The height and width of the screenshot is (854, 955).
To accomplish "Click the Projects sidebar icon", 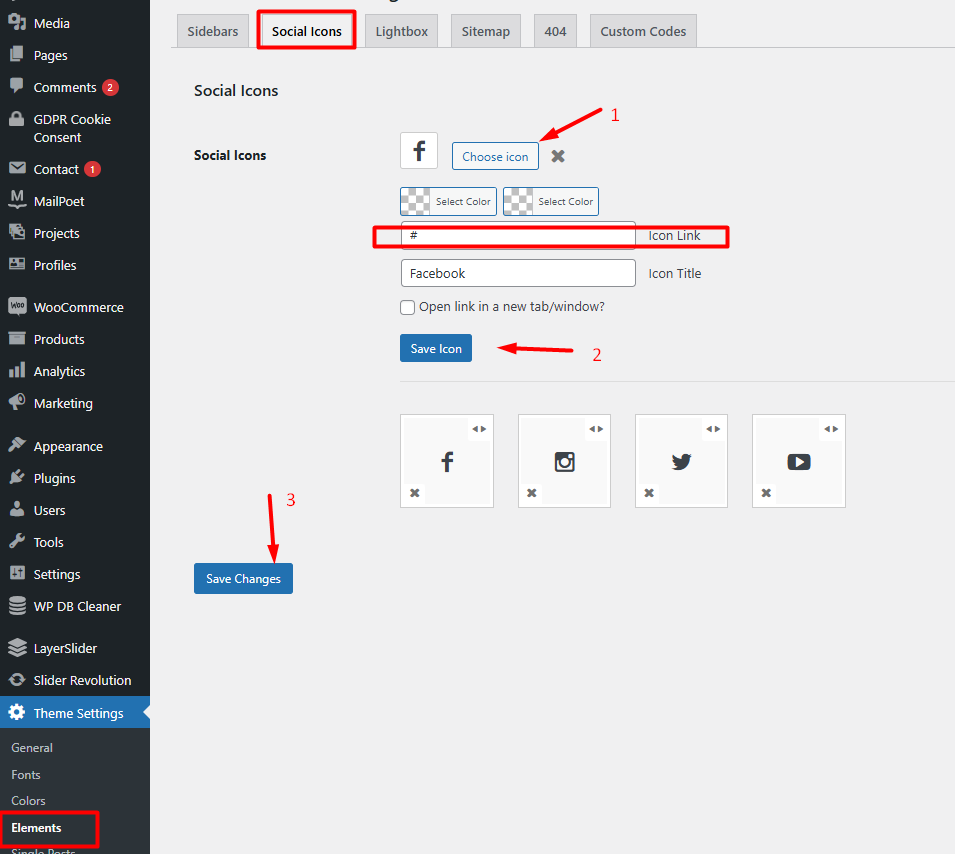I will pos(17,232).
